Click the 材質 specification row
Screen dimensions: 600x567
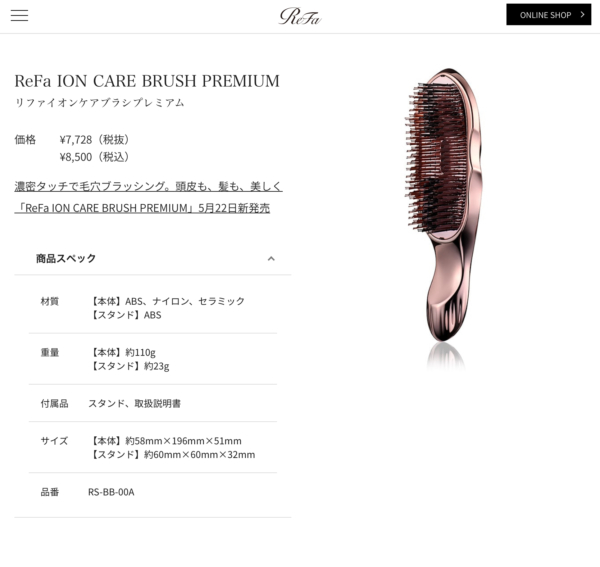153,308
